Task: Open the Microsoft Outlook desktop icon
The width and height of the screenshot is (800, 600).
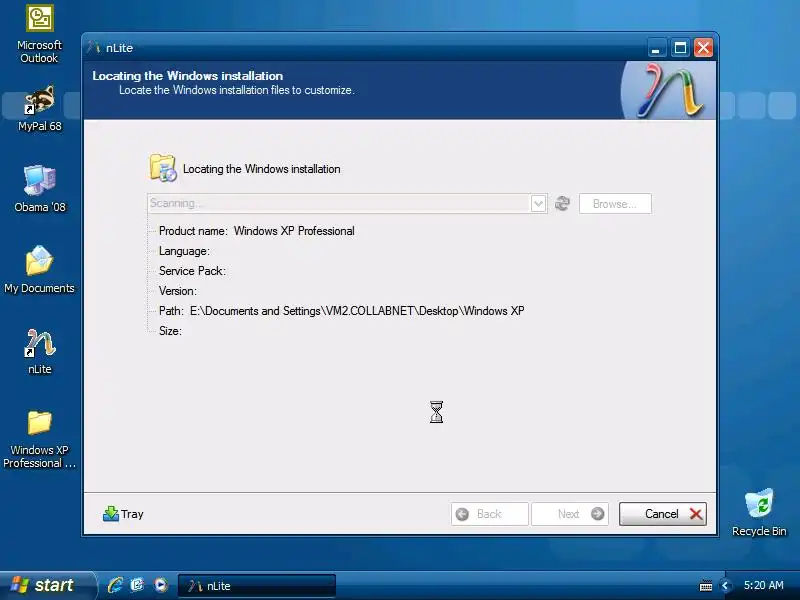Action: 40,34
